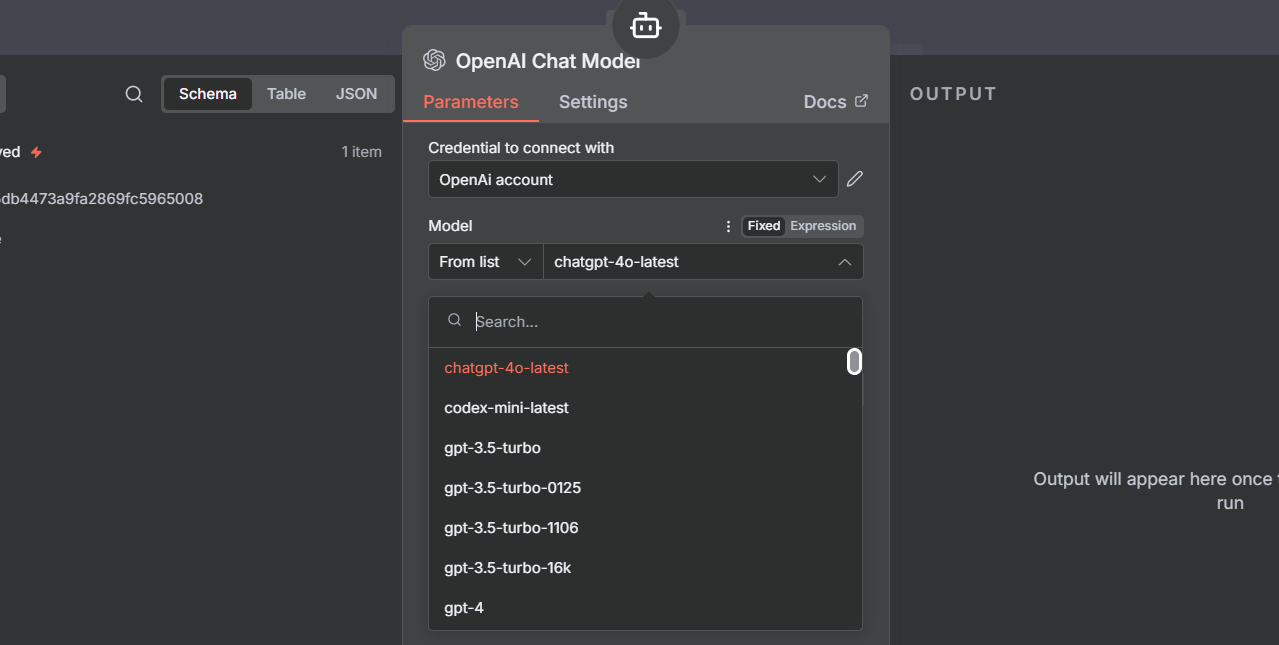The height and width of the screenshot is (645, 1279).
Task: Click the lightning bolt icon in the left panel
Action: 36,151
